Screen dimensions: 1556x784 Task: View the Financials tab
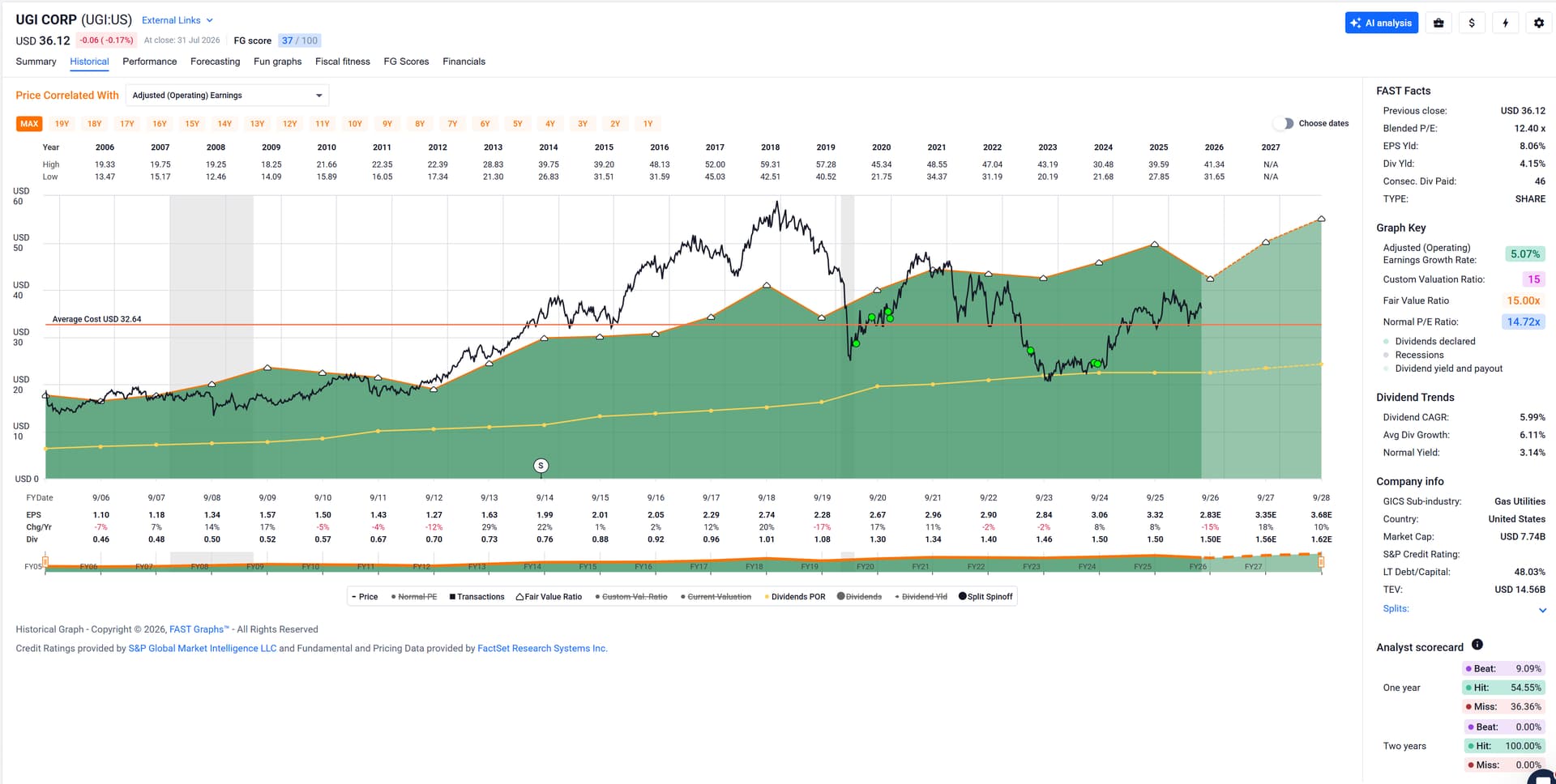click(464, 62)
